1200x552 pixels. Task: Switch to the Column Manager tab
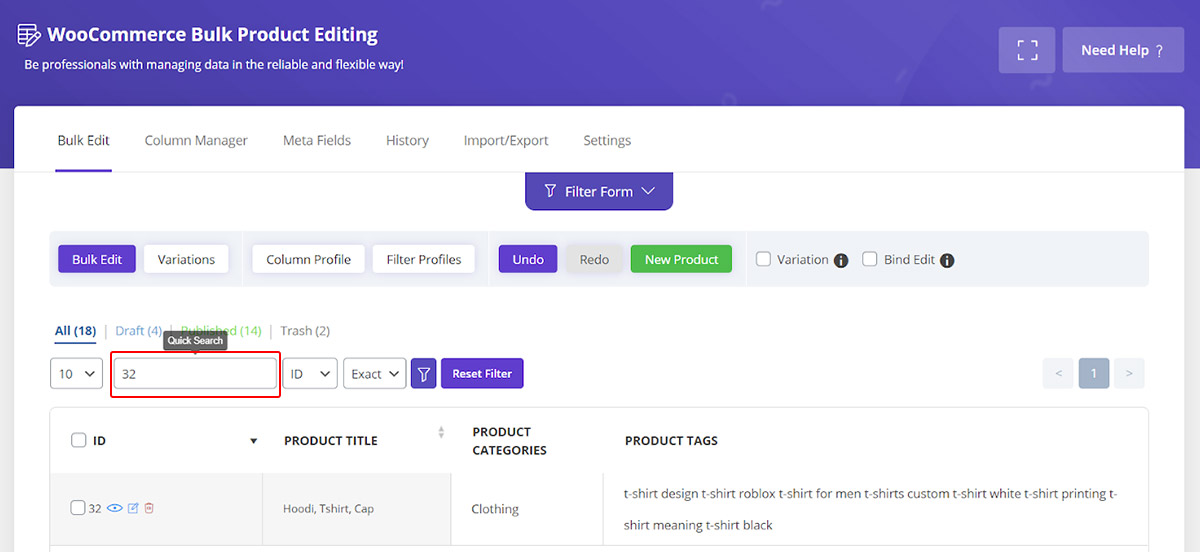(x=196, y=141)
